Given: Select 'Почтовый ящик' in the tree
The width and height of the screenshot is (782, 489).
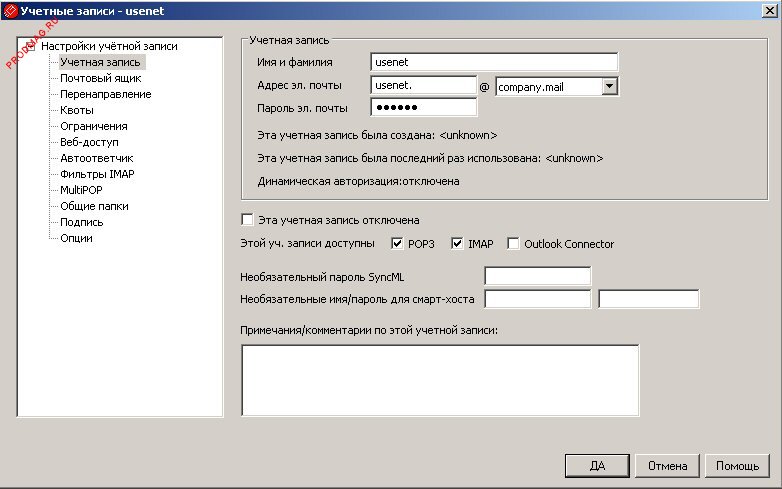Looking at the screenshot, I should pyautogui.click(x=100, y=78).
